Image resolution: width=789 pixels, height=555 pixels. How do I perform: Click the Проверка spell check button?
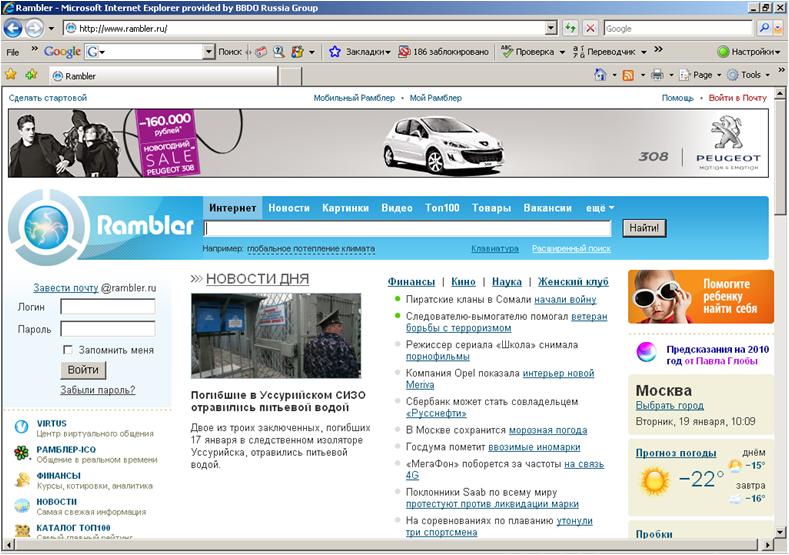pos(527,51)
